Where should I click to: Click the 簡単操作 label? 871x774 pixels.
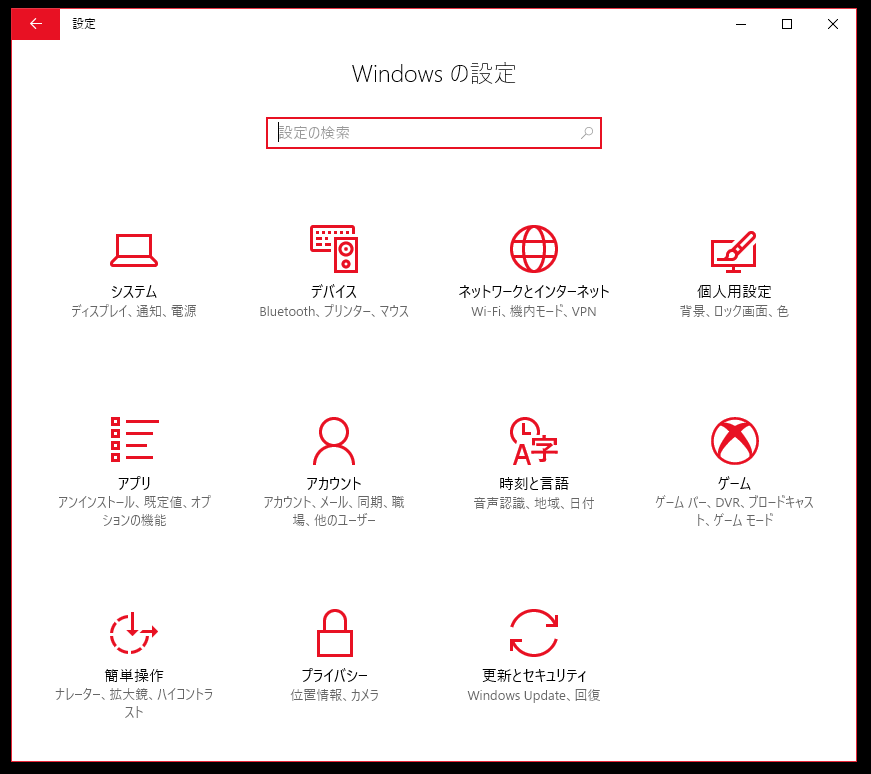click(134, 676)
